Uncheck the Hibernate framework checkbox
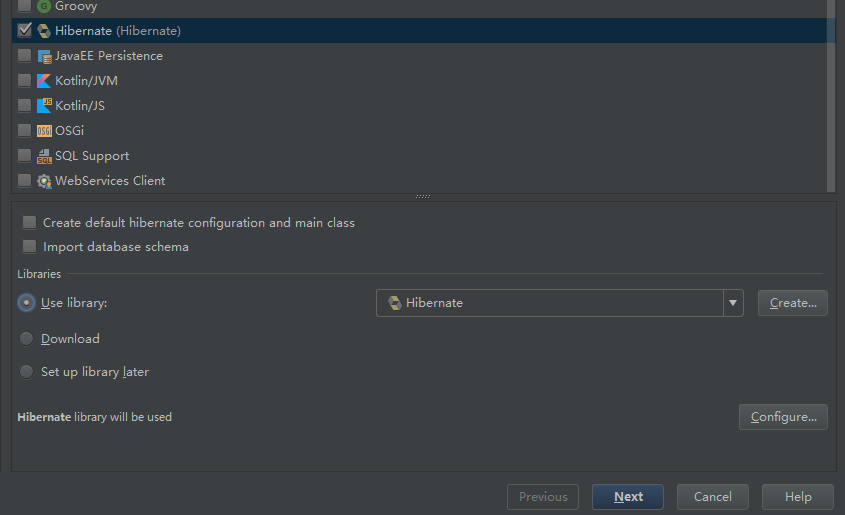Screen dimensions: 845x515 click(25, 31)
